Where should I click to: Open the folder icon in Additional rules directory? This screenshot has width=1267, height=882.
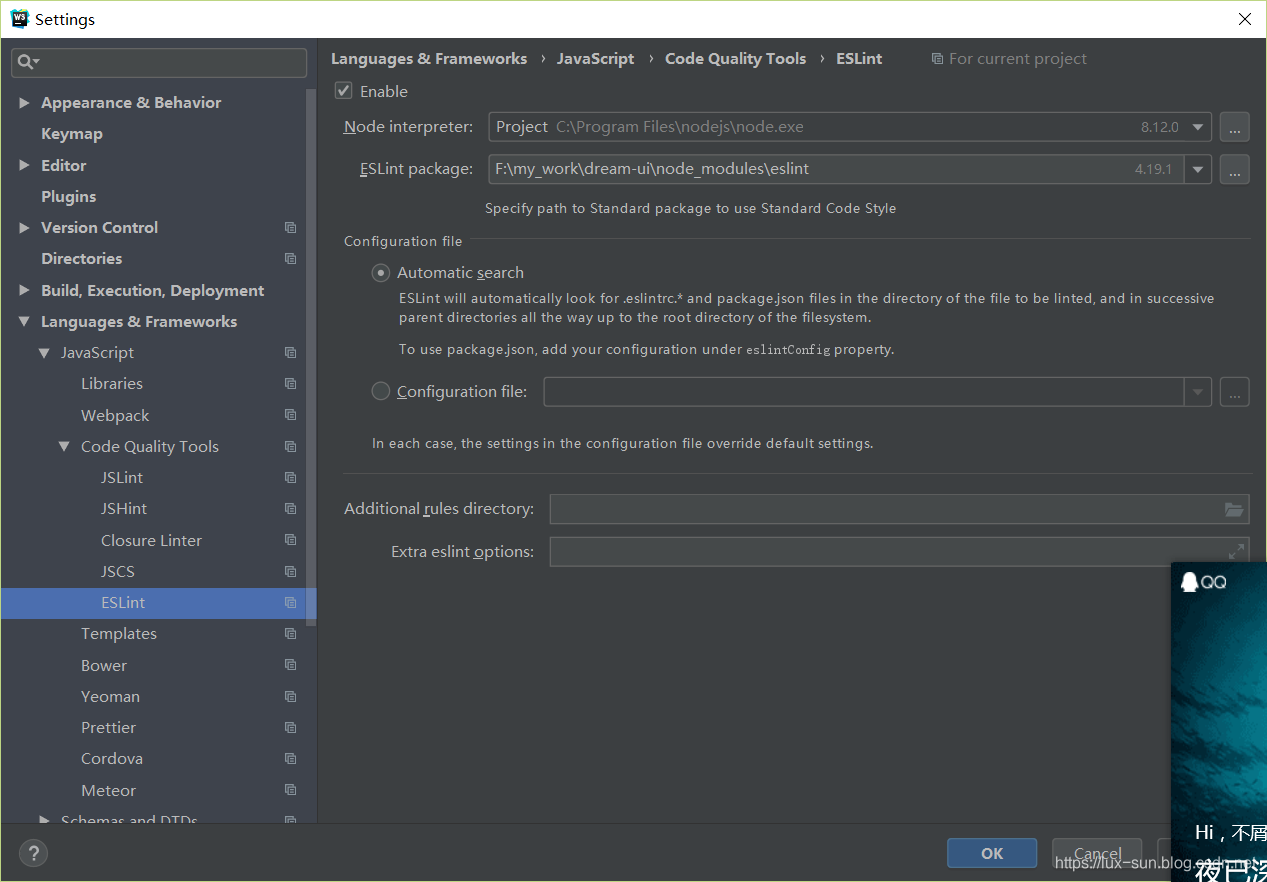[x=1235, y=509]
